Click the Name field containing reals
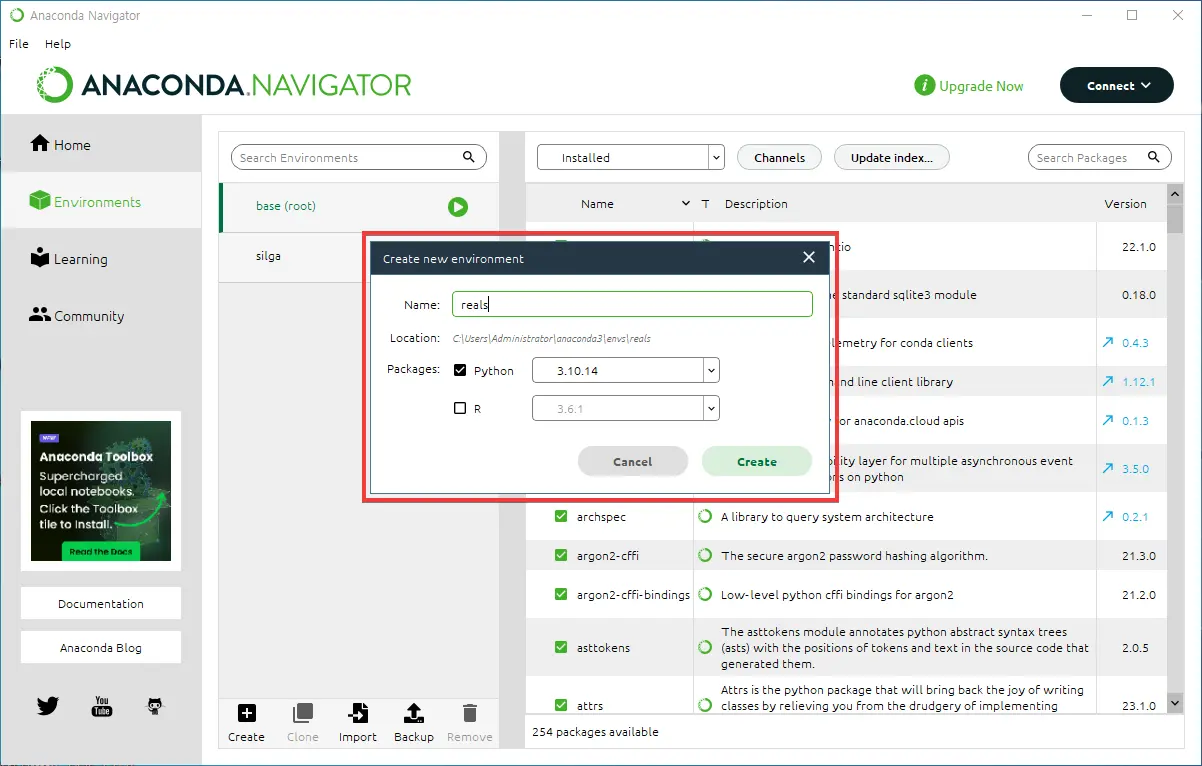The width and height of the screenshot is (1202, 766). pos(631,304)
